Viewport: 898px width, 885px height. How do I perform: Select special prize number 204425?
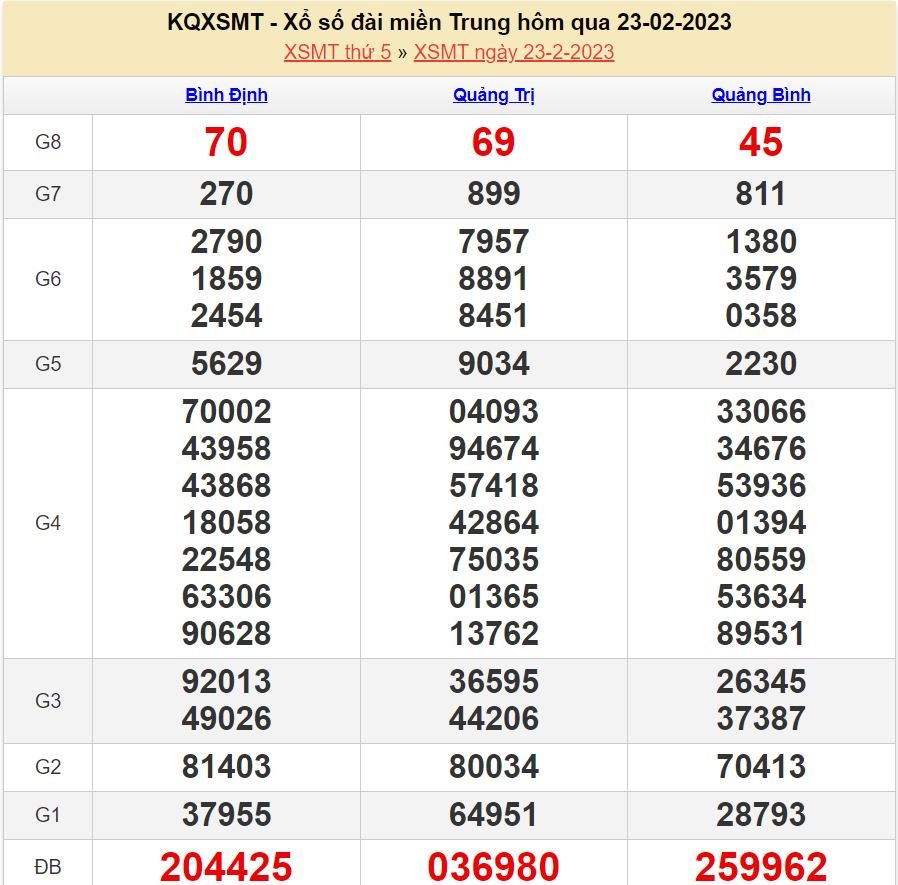click(226, 867)
